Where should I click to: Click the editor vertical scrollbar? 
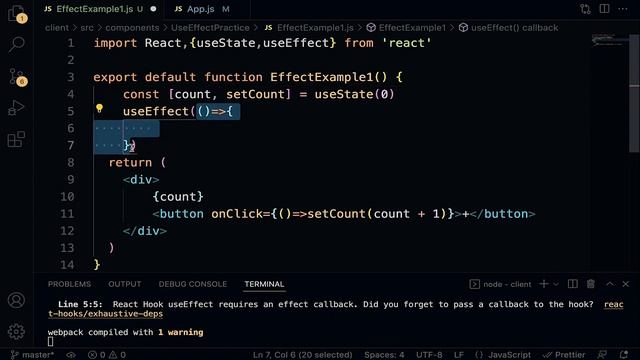coord(634,94)
